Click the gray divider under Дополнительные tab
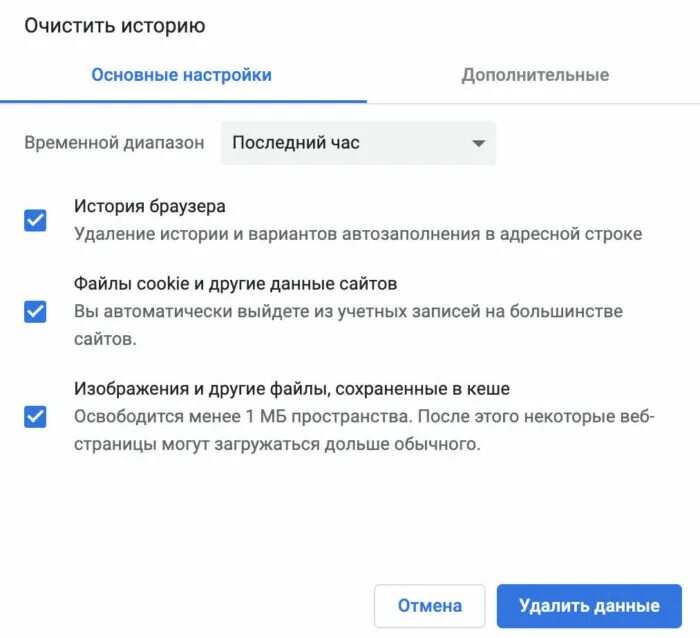This screenshot has height=638, width=700. tap(534, 102)
